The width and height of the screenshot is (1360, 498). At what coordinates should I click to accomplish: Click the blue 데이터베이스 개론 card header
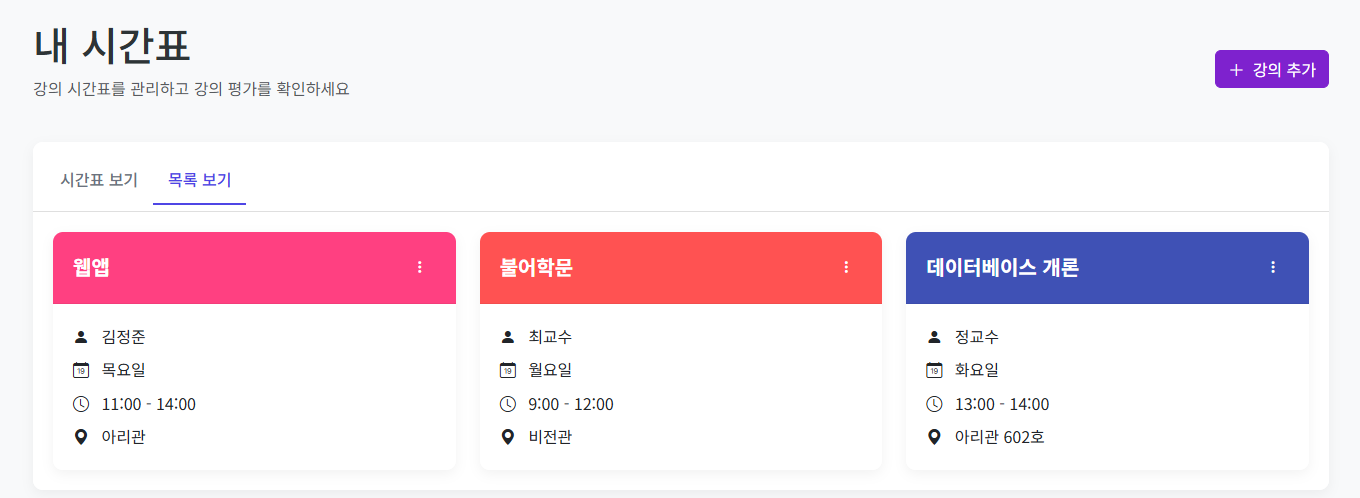1150,267
